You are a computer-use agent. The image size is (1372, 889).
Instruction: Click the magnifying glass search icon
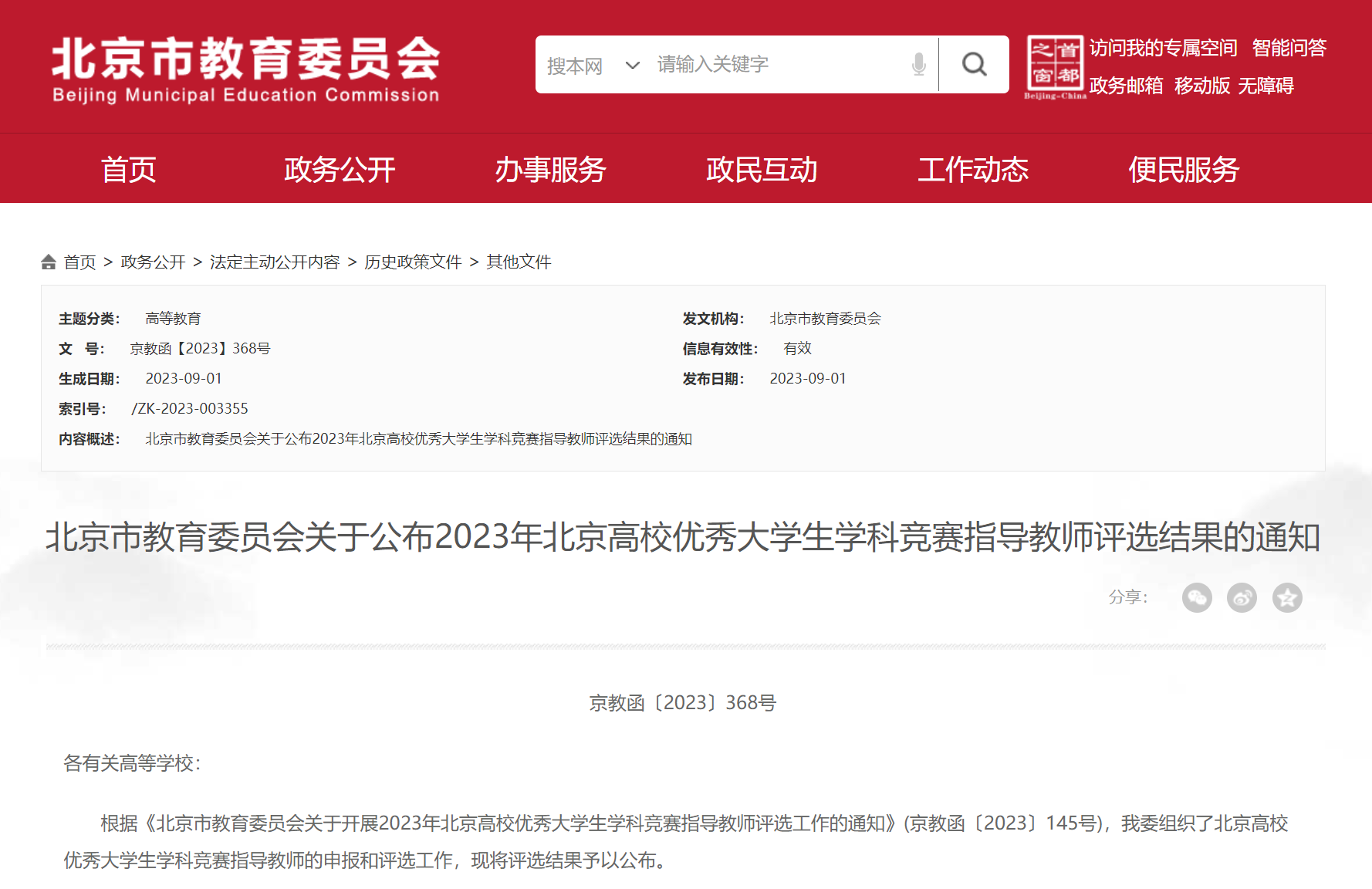coord(974,65)
